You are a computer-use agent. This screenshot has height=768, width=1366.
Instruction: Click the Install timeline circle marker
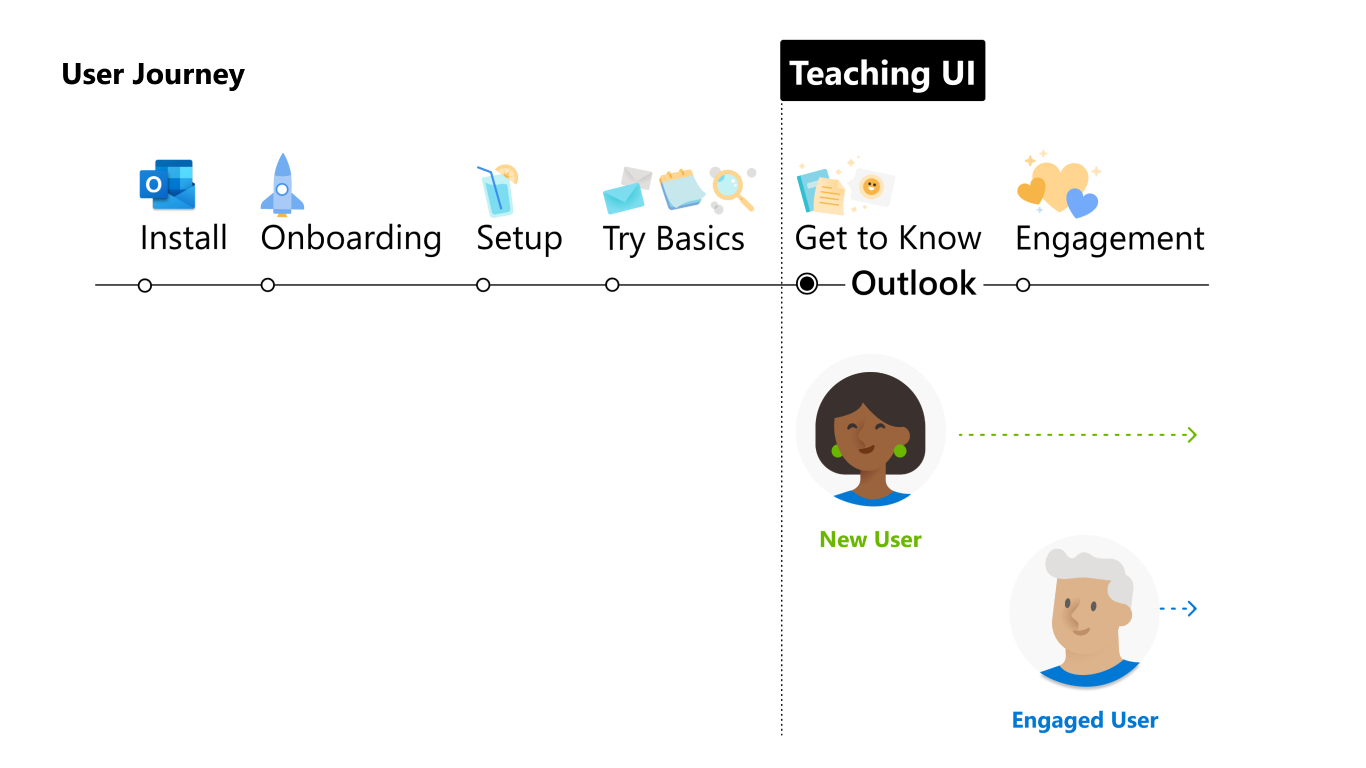145,285
